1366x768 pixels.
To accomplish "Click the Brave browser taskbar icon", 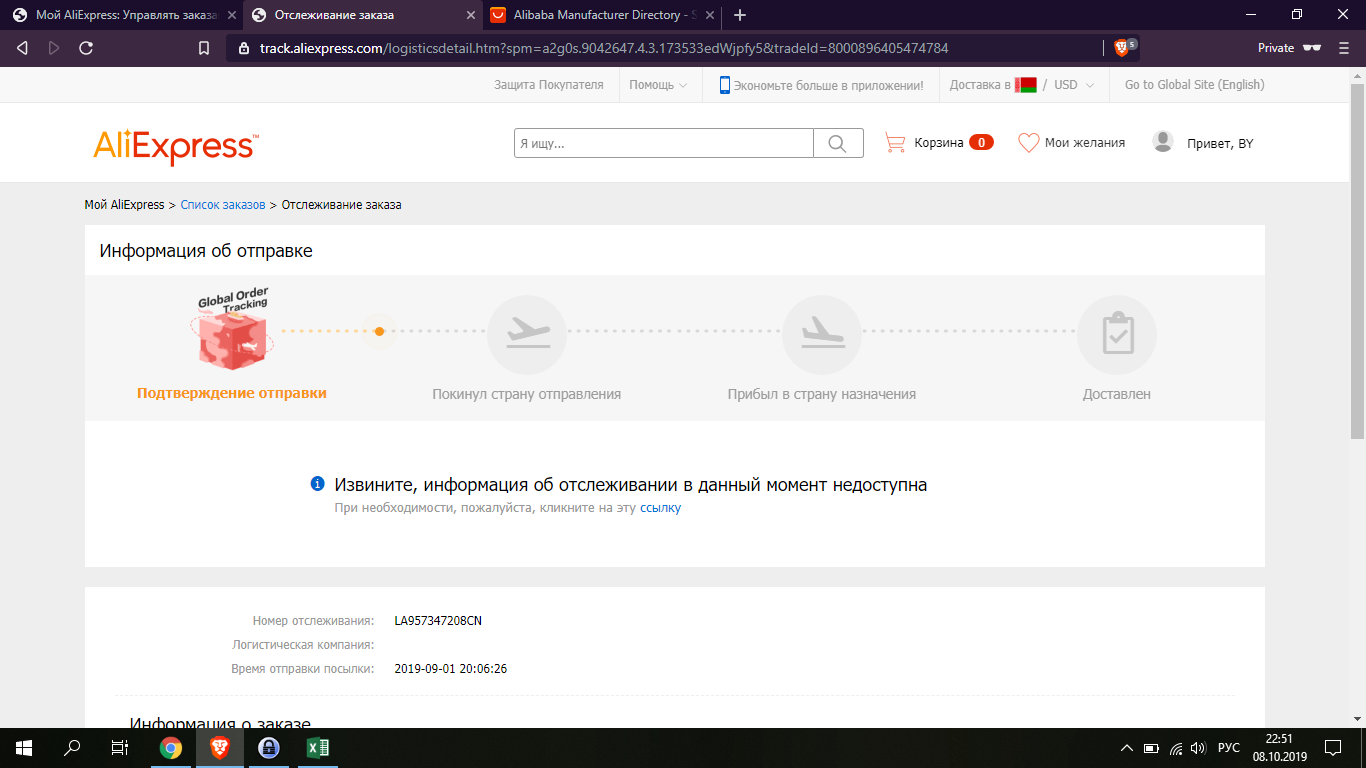I will 219,747.
